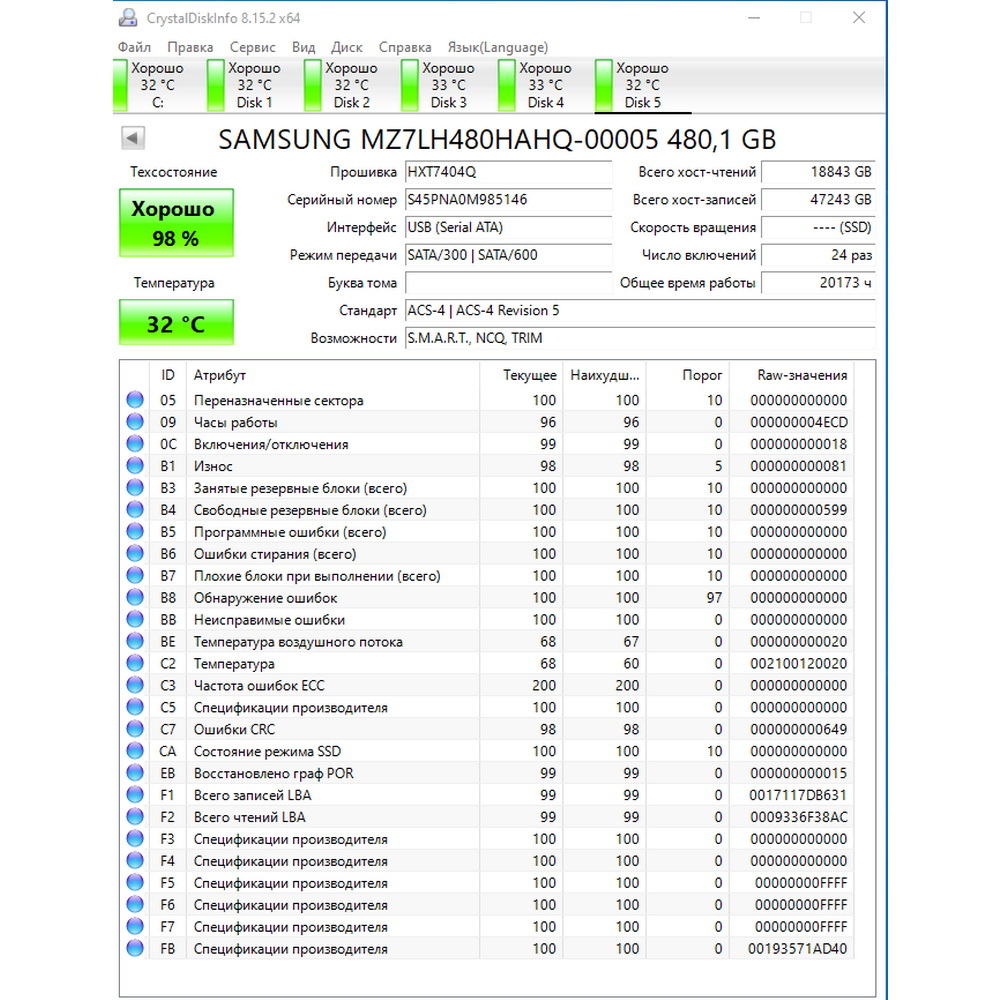Open the Язык(Language) menu

[x=497, y=47]
